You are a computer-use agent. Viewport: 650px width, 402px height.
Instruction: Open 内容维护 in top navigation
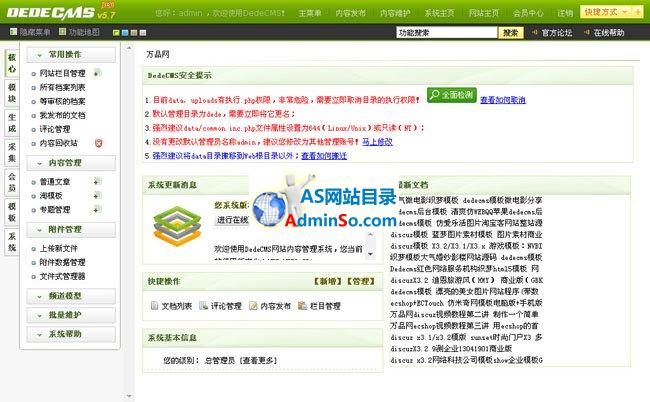395,13
